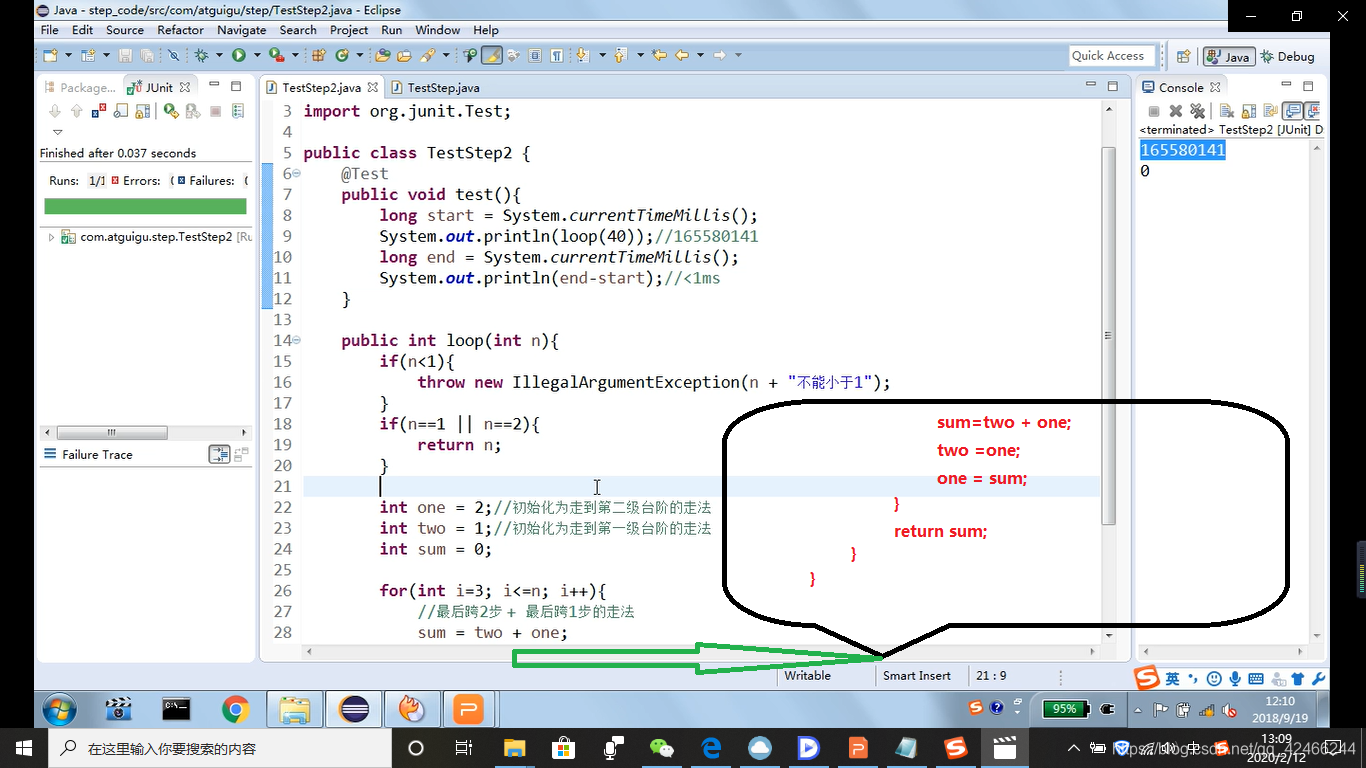Open the Window menu
The height and width of the screenshot is (768, 1366).
pyautogui.click(x=438, y=30)
